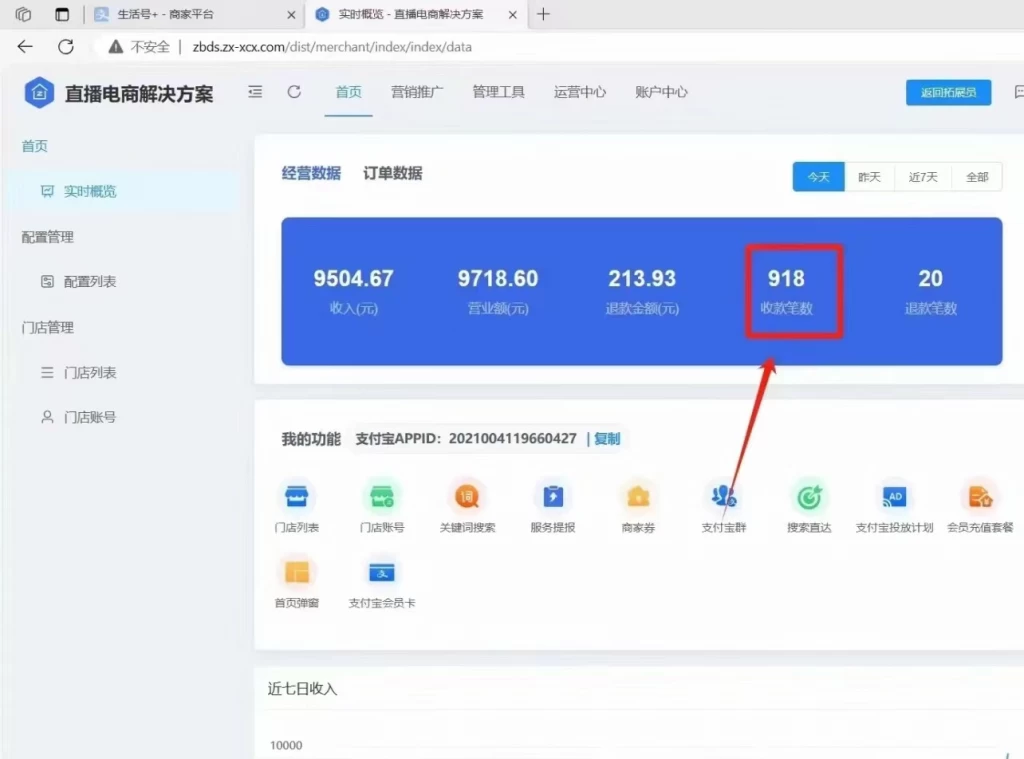Open the 门店账号 shortcut icon
1024x759 pixels.
(x=381, y=497)
